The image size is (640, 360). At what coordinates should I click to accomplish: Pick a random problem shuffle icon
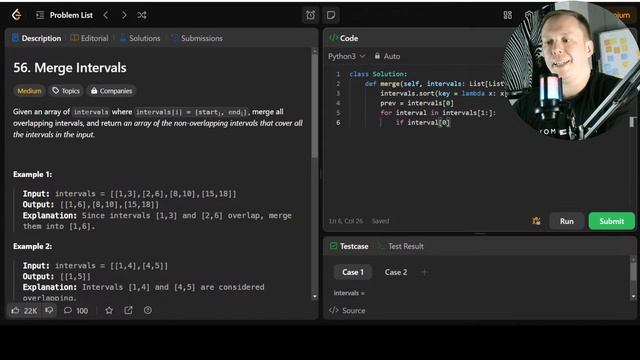142,15
